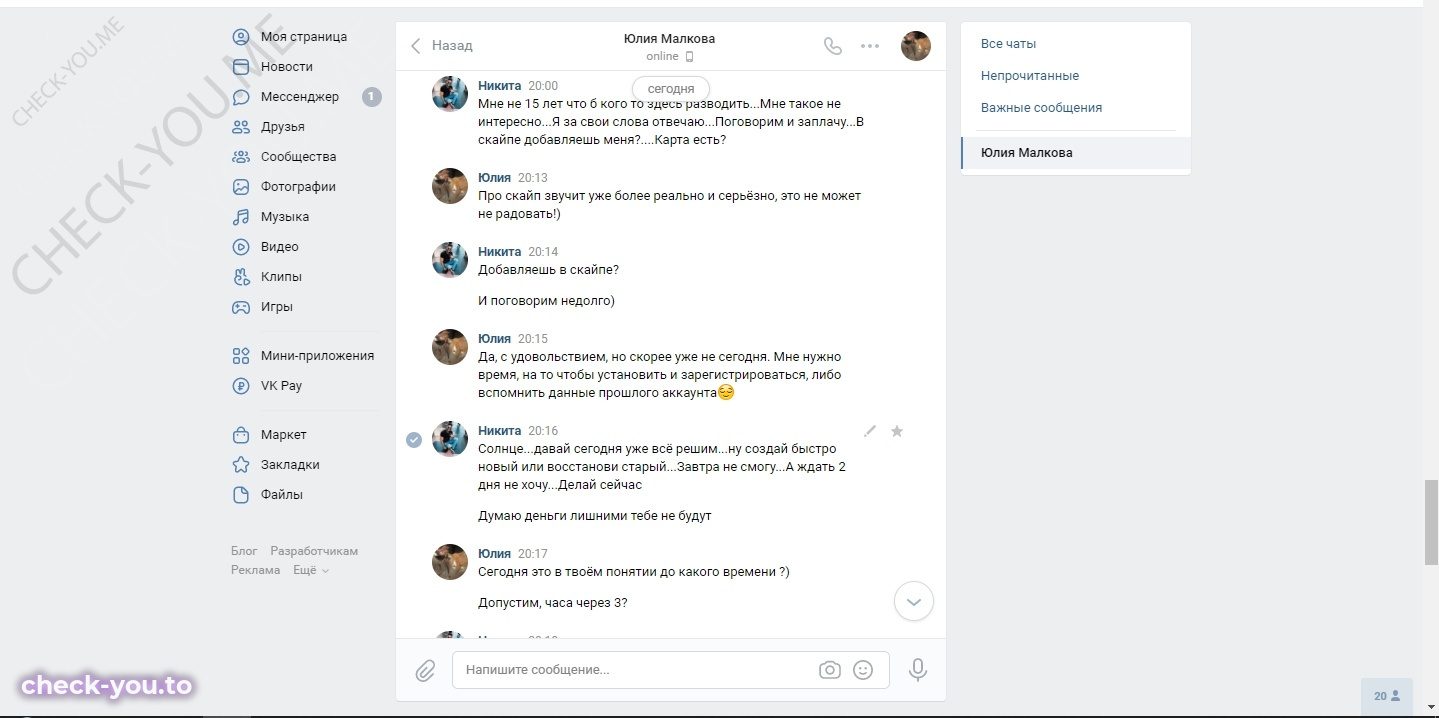Open the Мессенджер chat bubble icon
This screenshot has height=718, width=1439.
pos(241,97)
